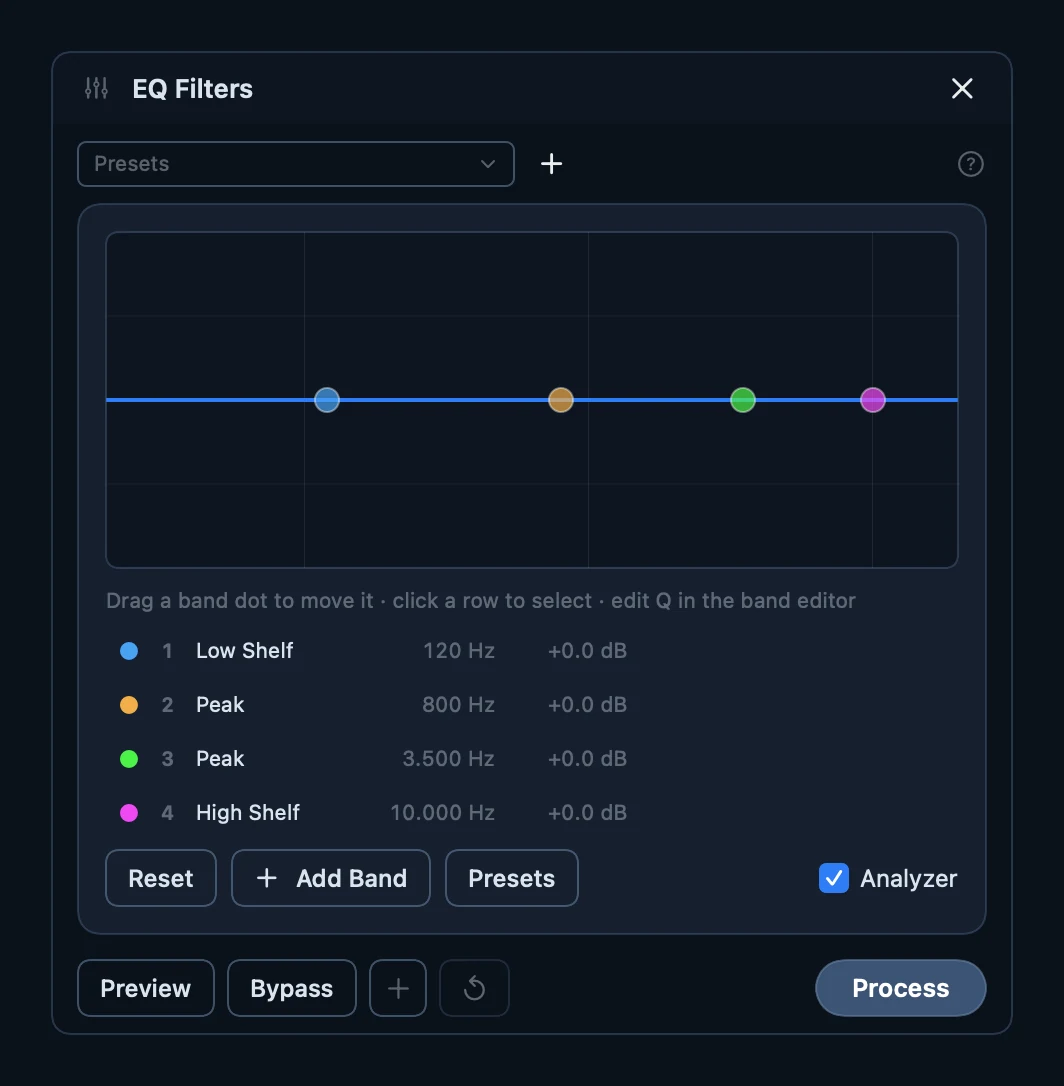The width and height of the screenshot is (1064, 1086).
Task: Close the EQ Filters dialog
Action: click(962, 88)
